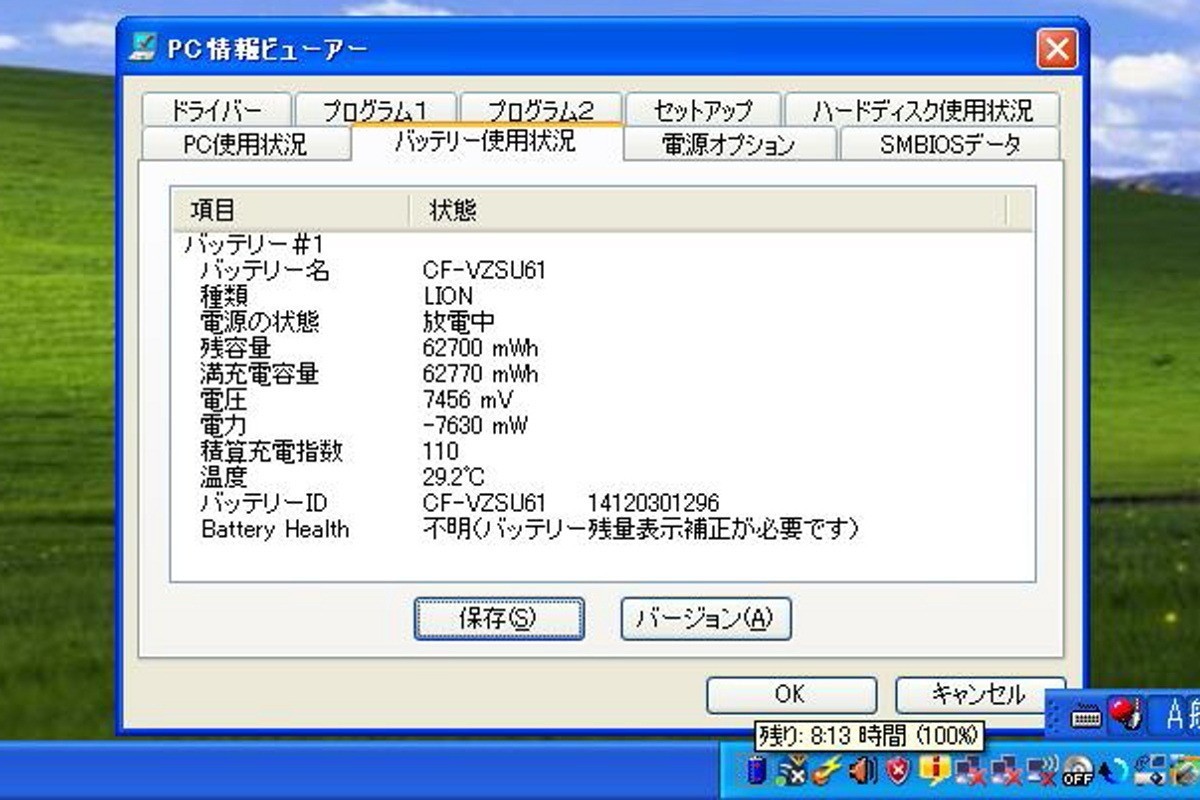Click the 62700 mWh value
1200x800 pixels.
(480, 349)
